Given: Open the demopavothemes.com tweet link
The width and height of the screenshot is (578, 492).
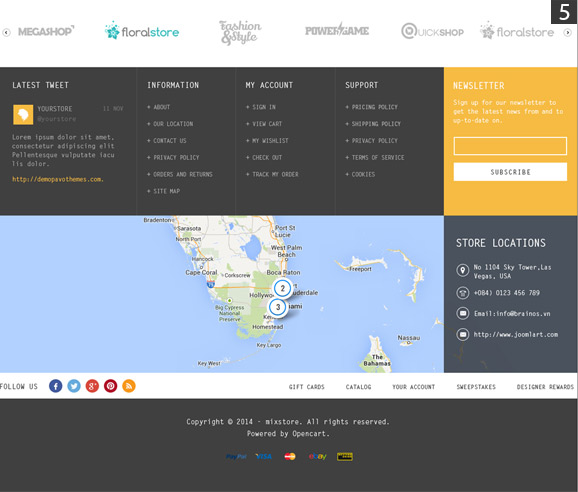Looking at the screenshot, I should pyautogui.click(x=58, y=179).
